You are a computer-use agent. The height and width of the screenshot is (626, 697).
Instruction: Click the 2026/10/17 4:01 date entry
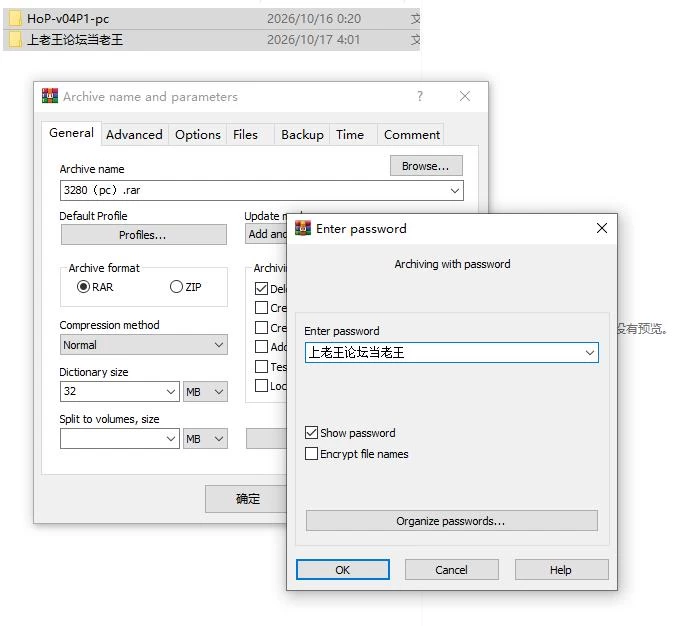click(314, 40)
